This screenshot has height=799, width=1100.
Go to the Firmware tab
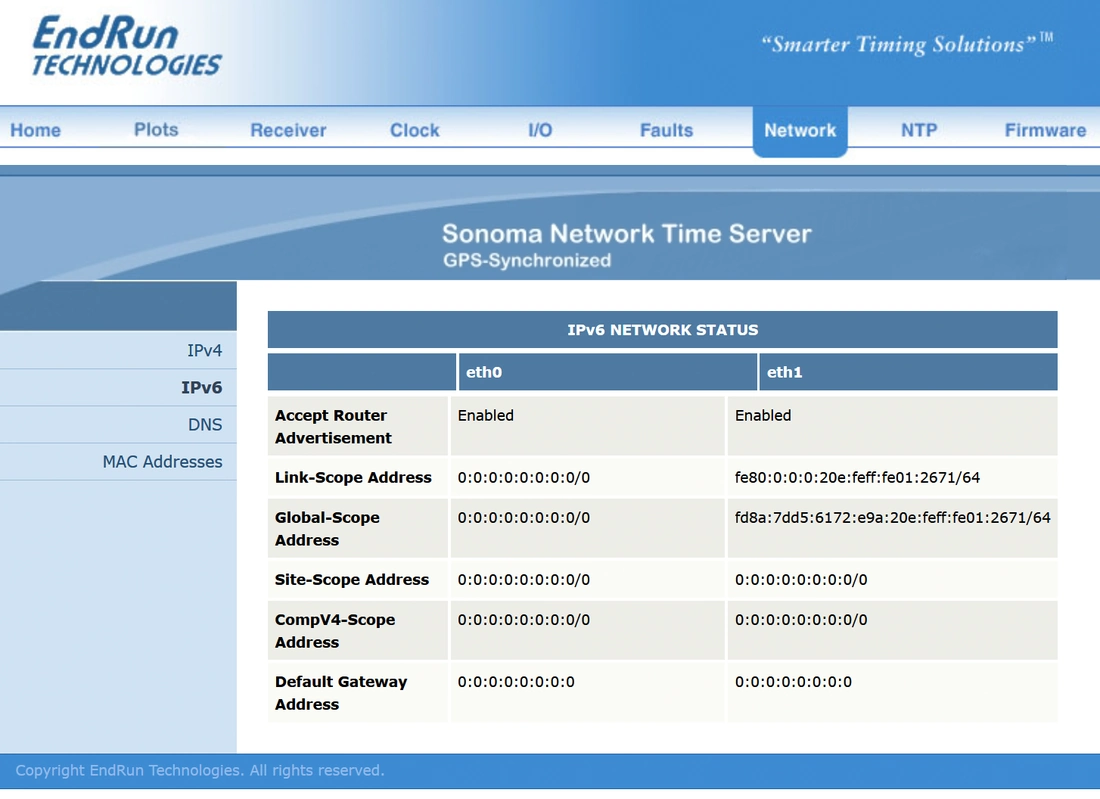point(1045,130)
